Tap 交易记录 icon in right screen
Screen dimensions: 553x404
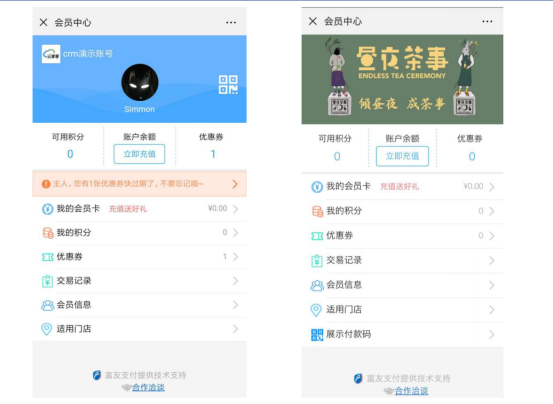click(317, 261)
